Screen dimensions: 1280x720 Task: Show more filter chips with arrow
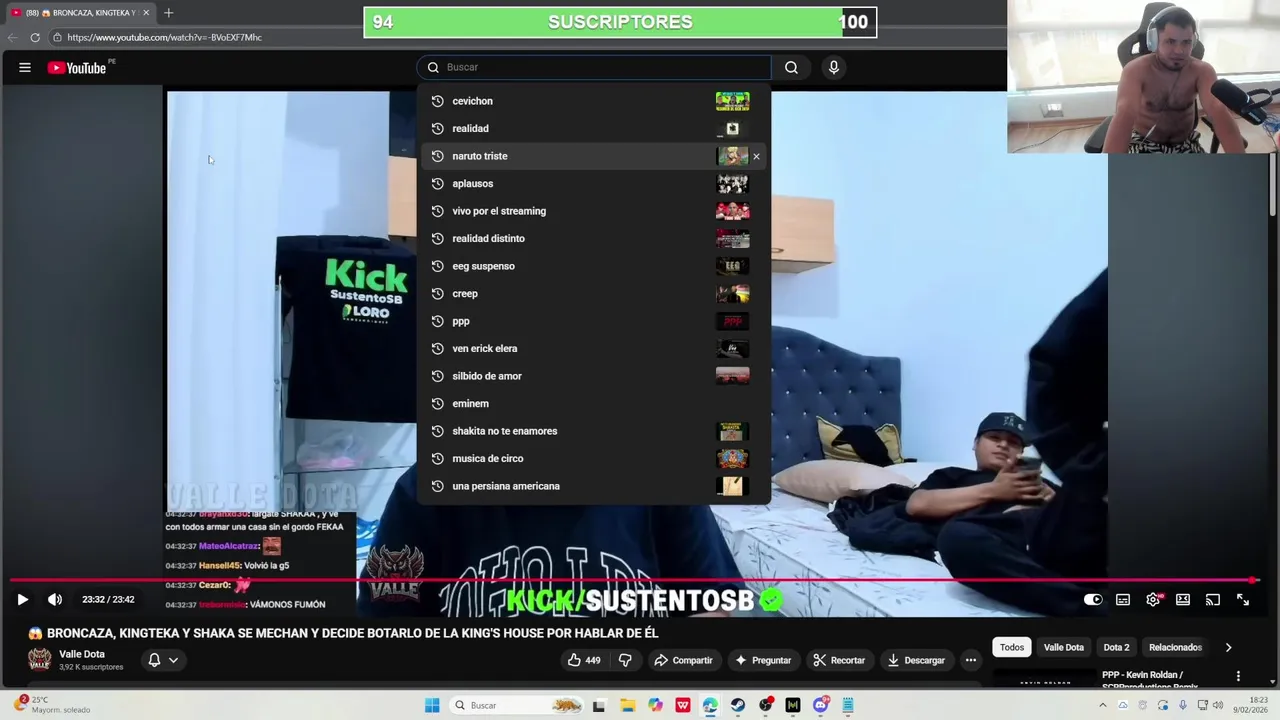(1228, 647)
